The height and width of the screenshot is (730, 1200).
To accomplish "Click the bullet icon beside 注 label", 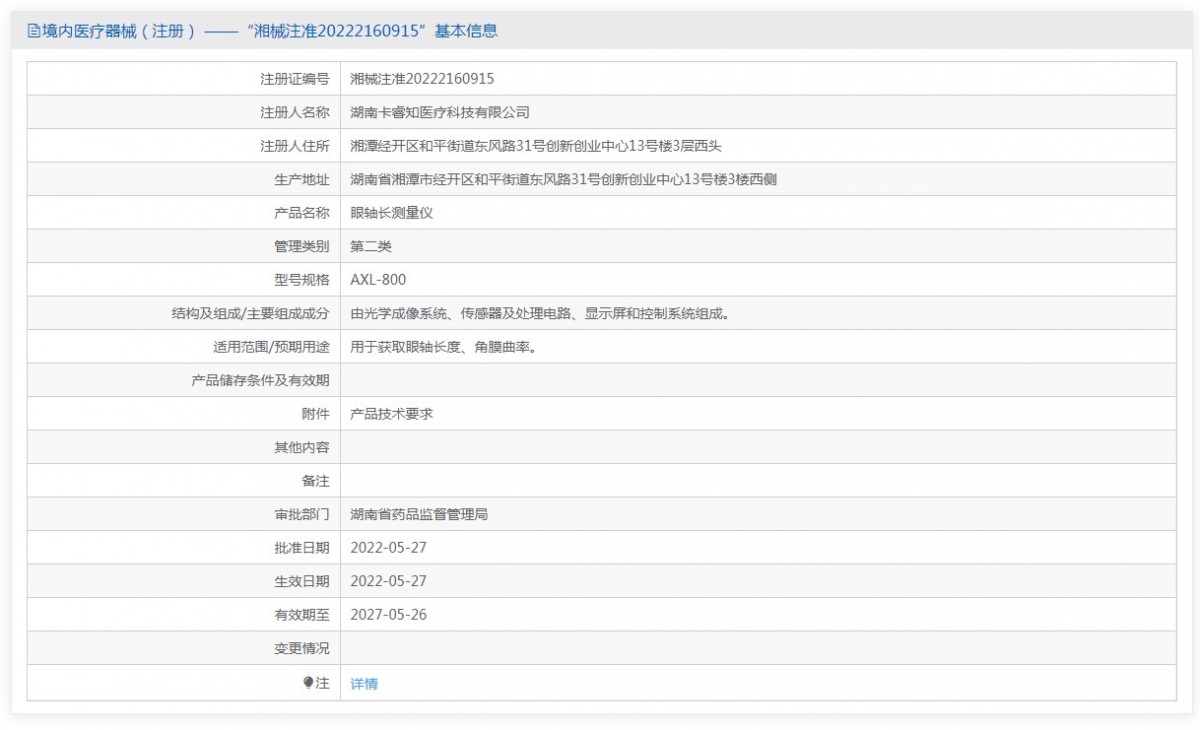I will pyautogui.click(x=308, y=683).
